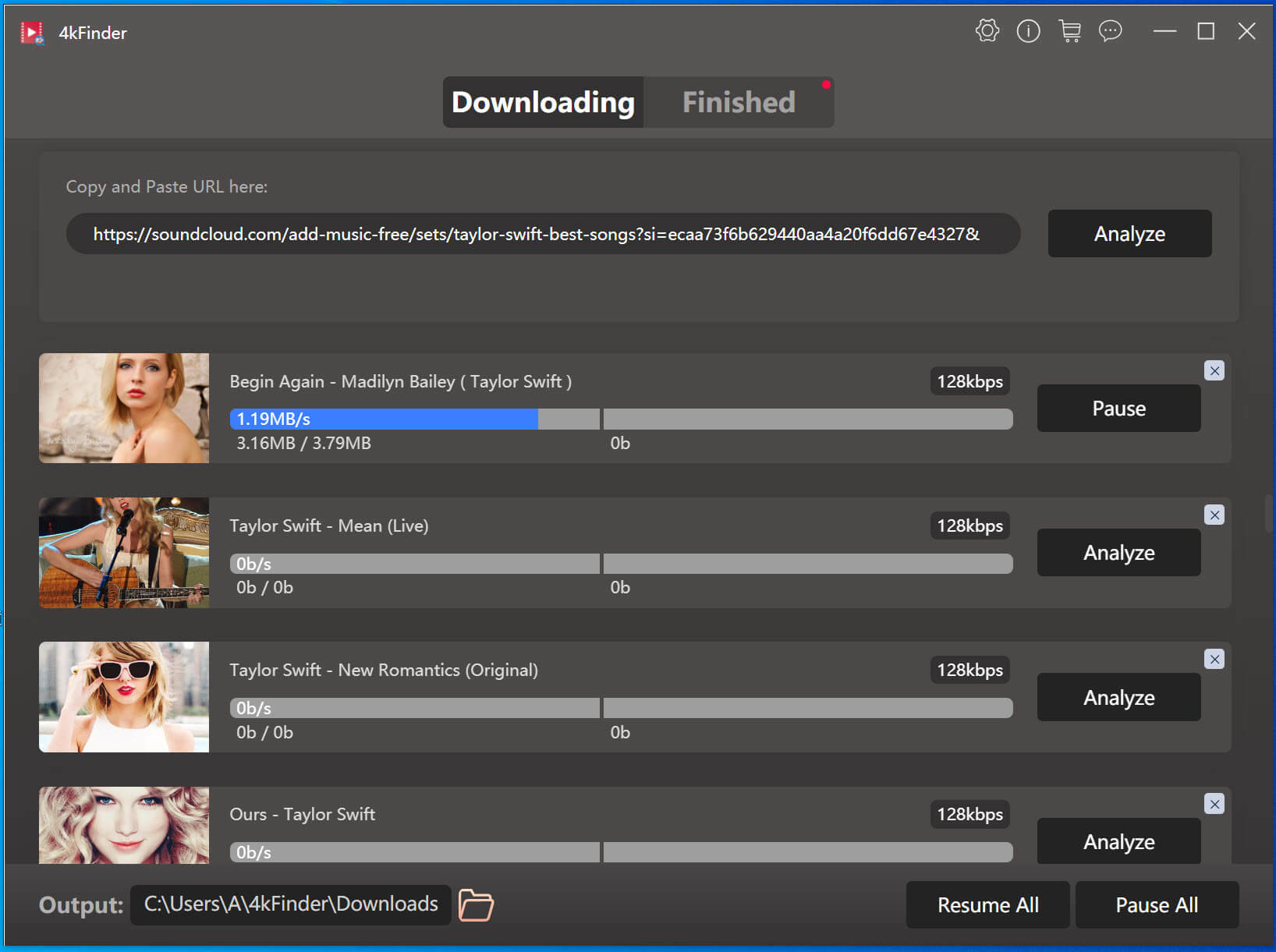This screenshot has width=1276, height=952.
Task: Remove the Begin Again download item
Action: (1214, 370)
